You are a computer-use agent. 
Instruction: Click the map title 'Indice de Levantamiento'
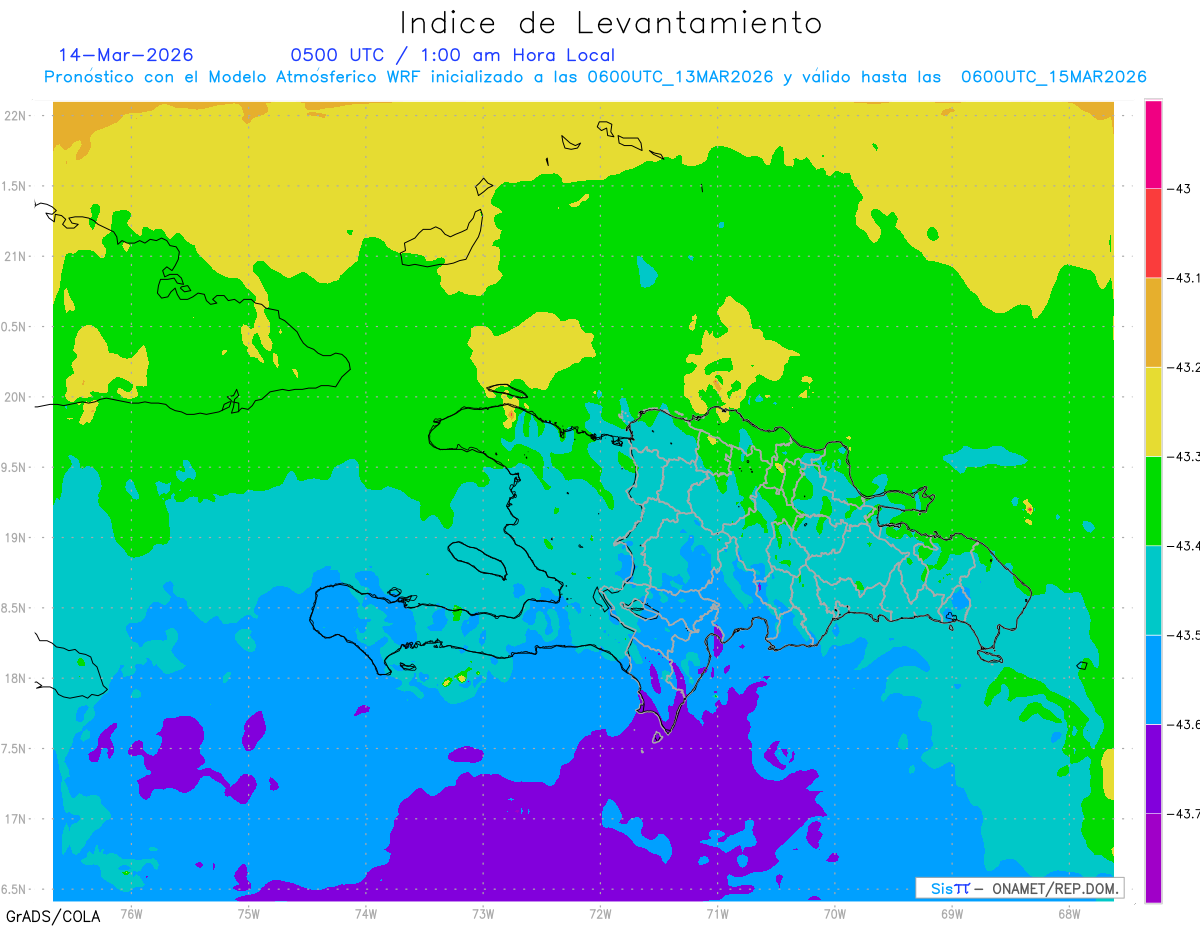[x=611, y=23]
